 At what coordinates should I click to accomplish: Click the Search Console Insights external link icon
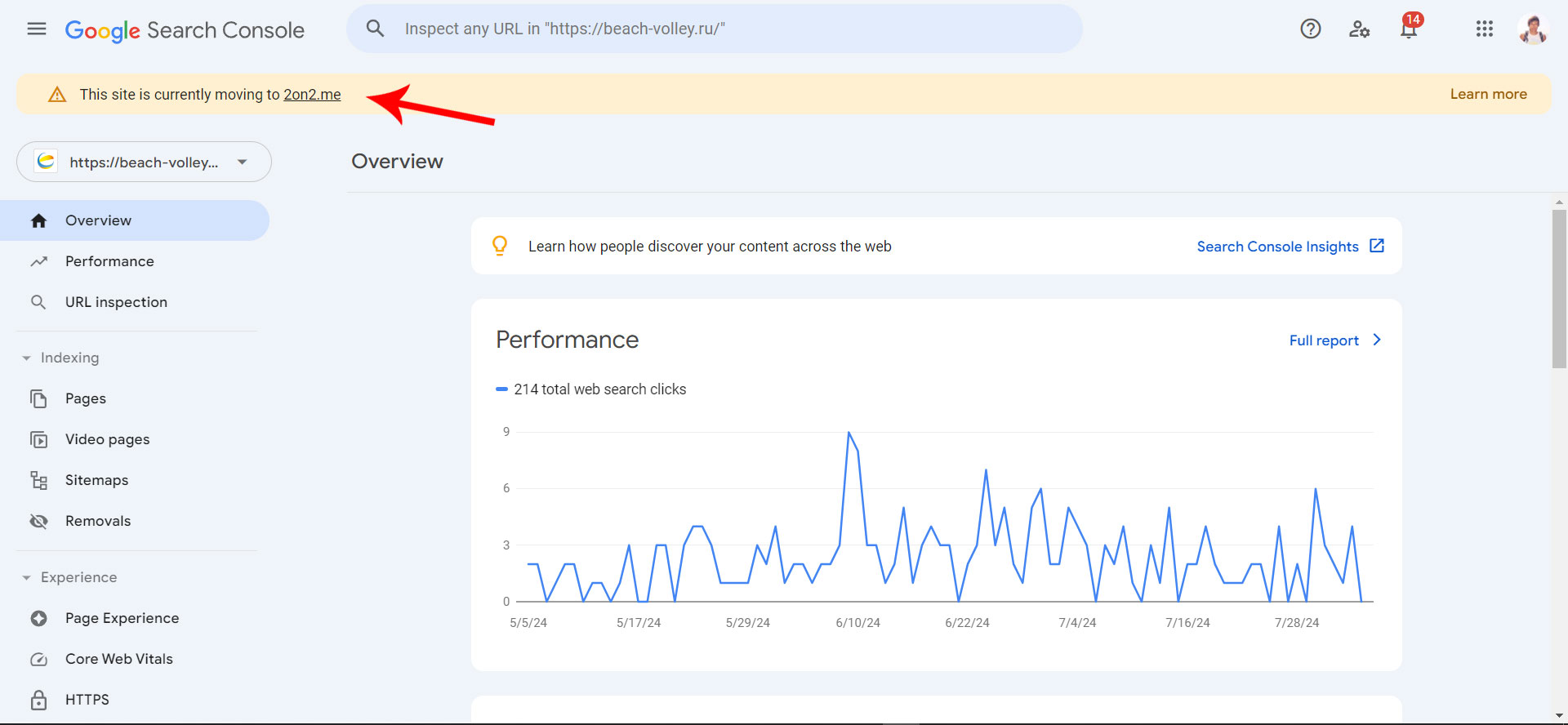pyautogui.click(x=1377, y=246)
